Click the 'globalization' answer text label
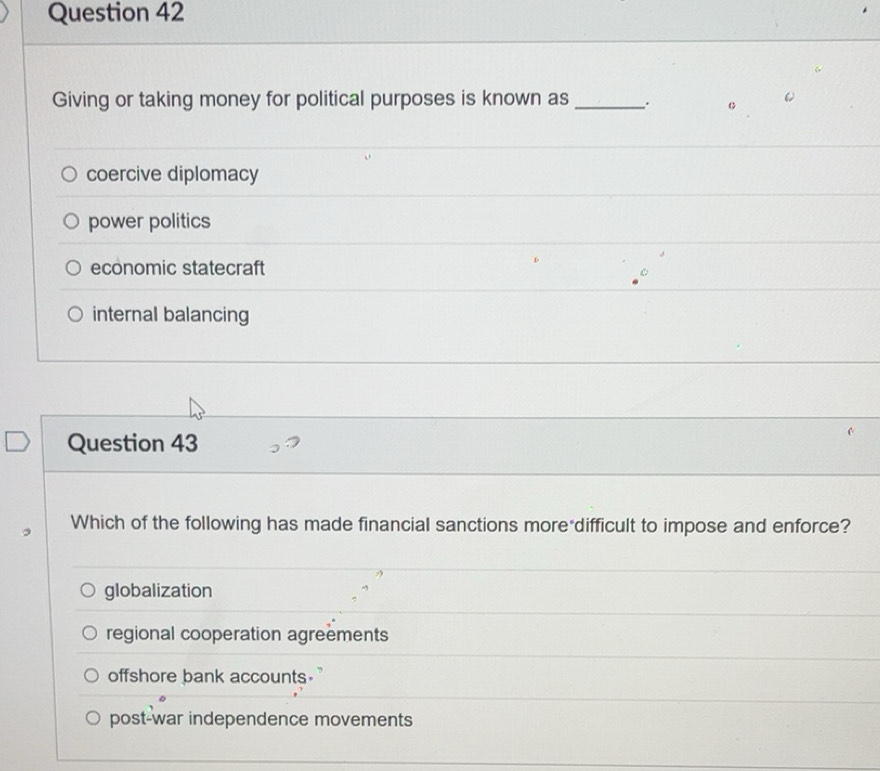880x771 pixels. (158, 591)
